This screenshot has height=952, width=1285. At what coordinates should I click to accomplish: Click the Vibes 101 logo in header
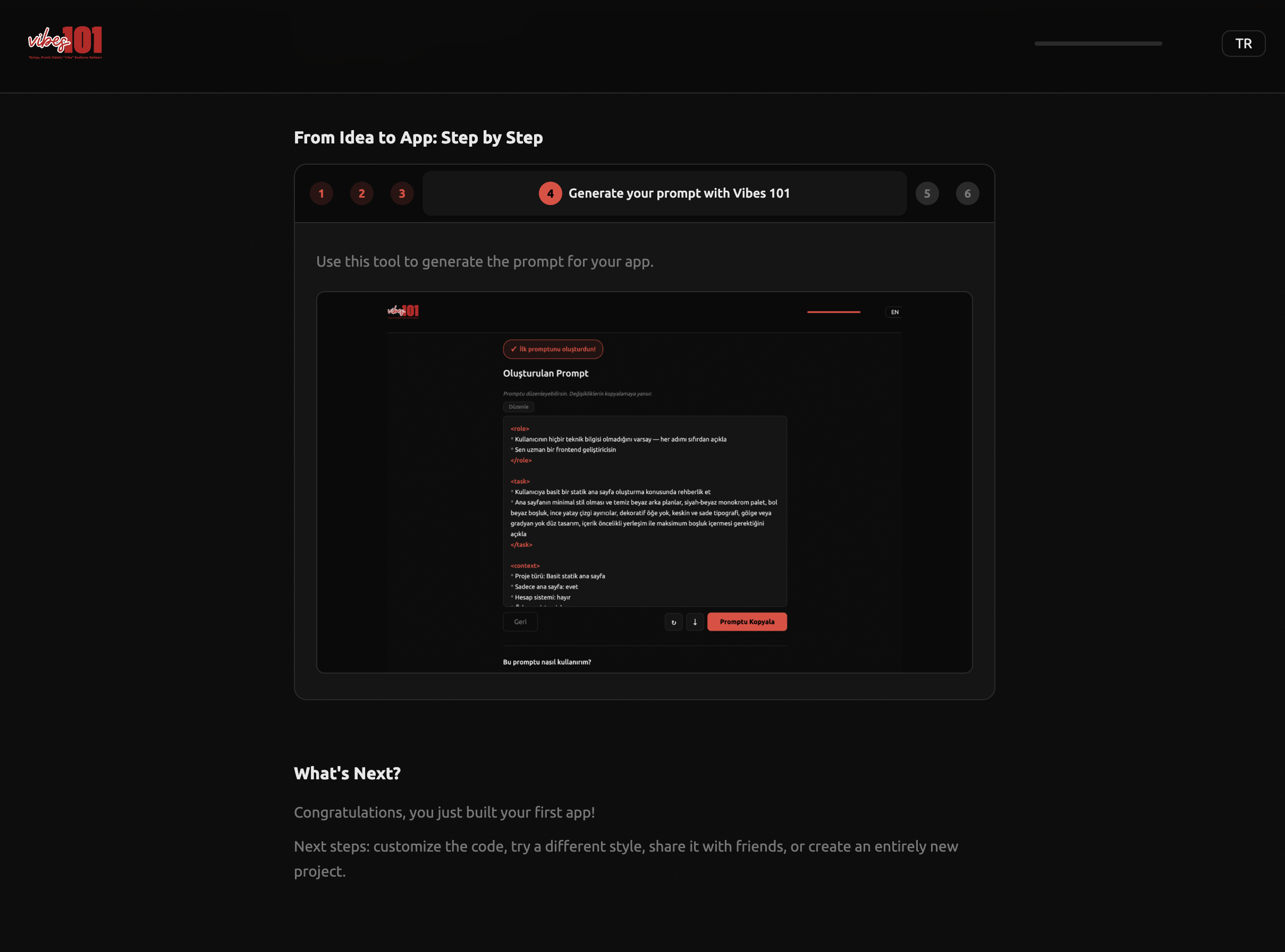(x=65, y=42)
